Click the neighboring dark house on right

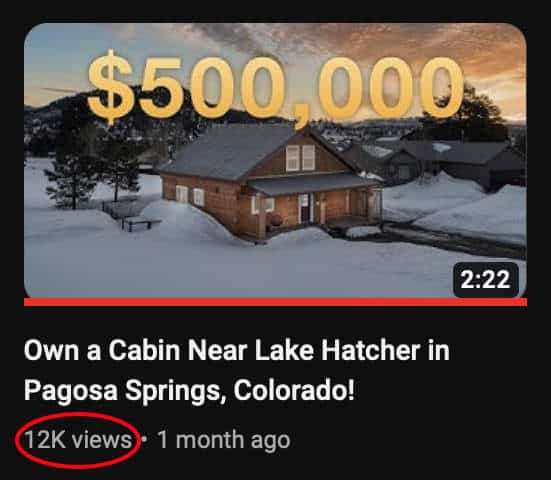[457, 163]
